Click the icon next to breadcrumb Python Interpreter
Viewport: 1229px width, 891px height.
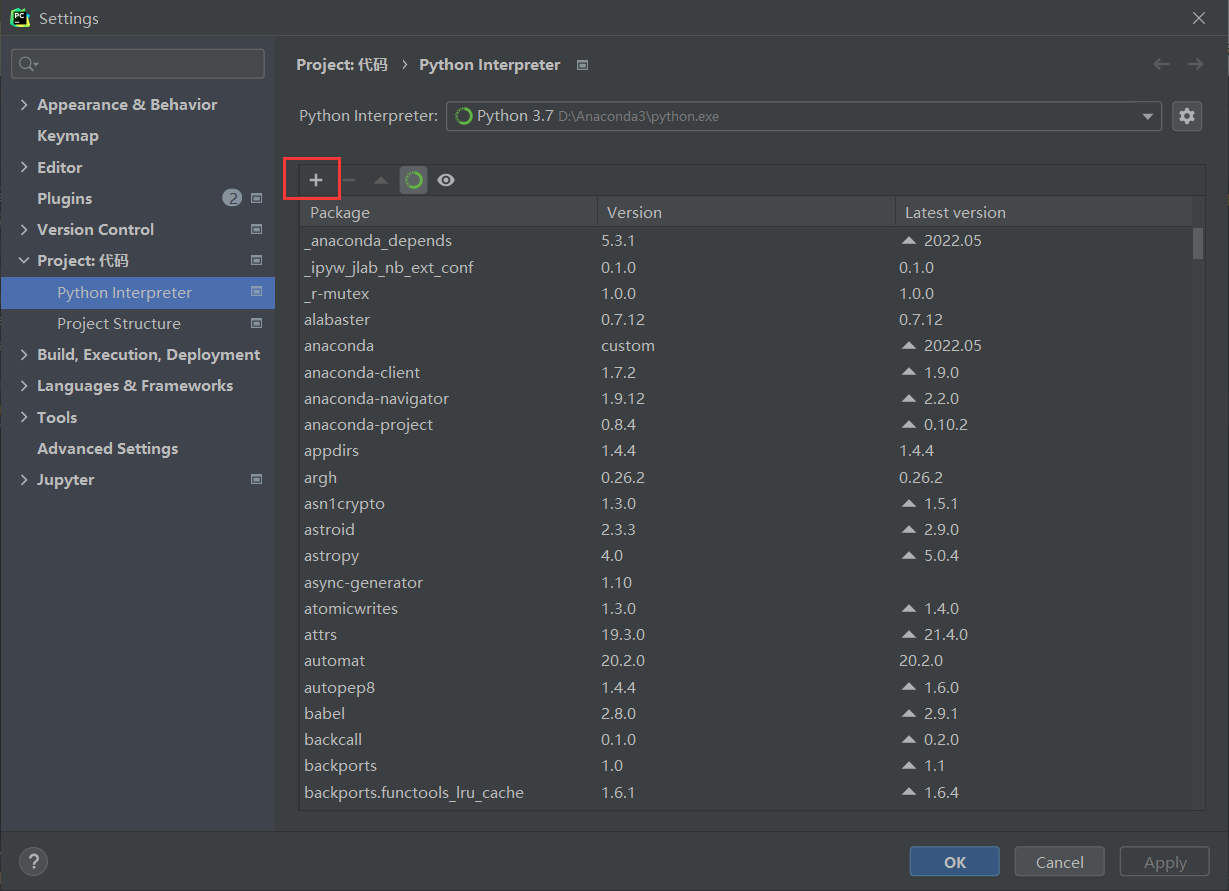click(583, 65)
